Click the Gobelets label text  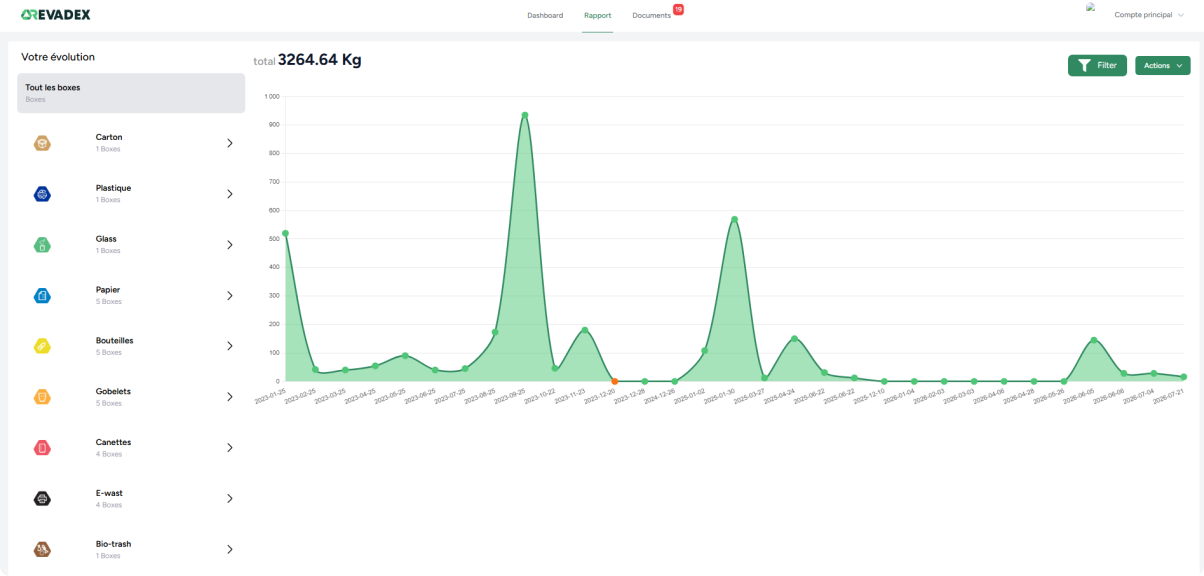pos(114,391)
